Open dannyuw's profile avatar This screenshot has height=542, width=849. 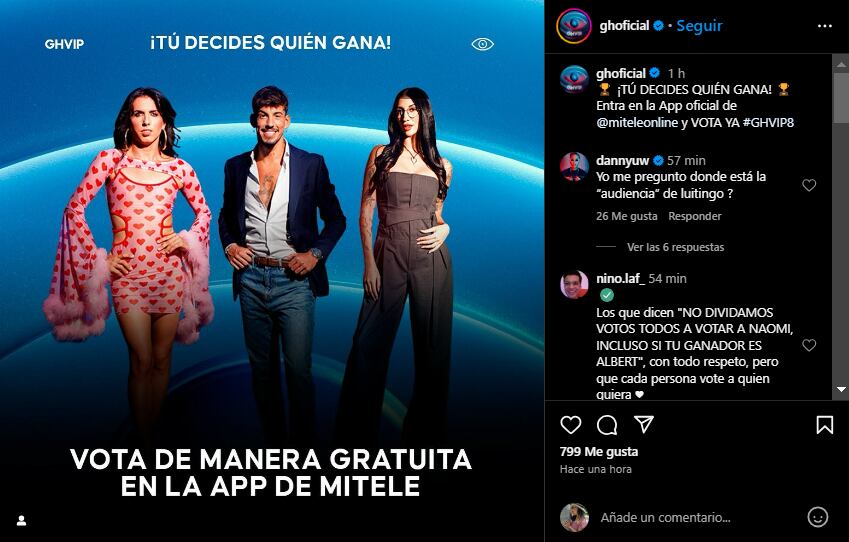[x=574, y=167]
